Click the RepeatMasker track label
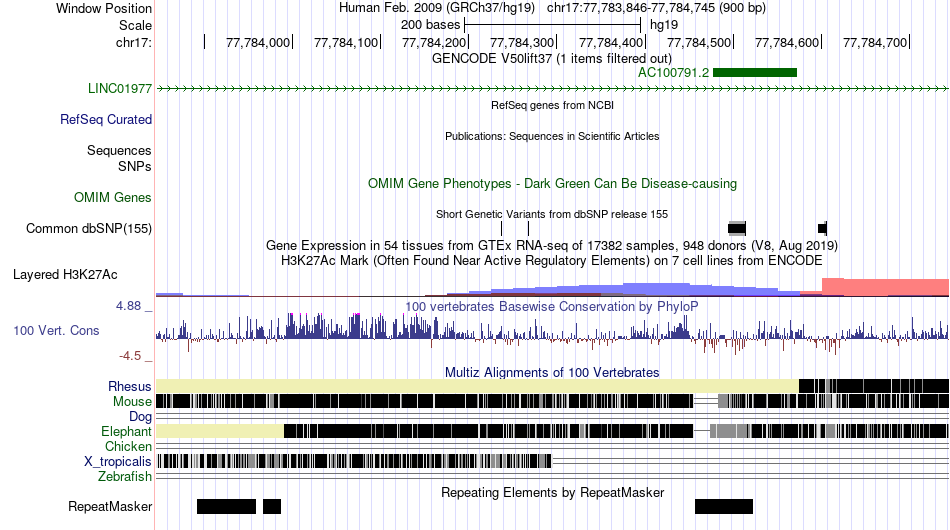This screenshot has width=950, height=530. click(110, 506)
